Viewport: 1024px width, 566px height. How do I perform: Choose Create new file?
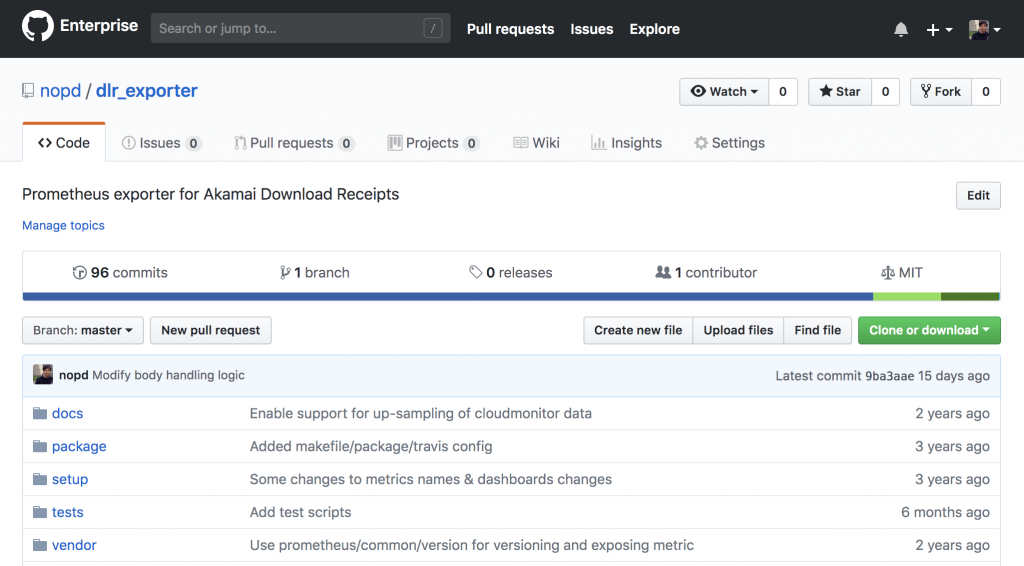pyautogui.click(x=638, y=330)
